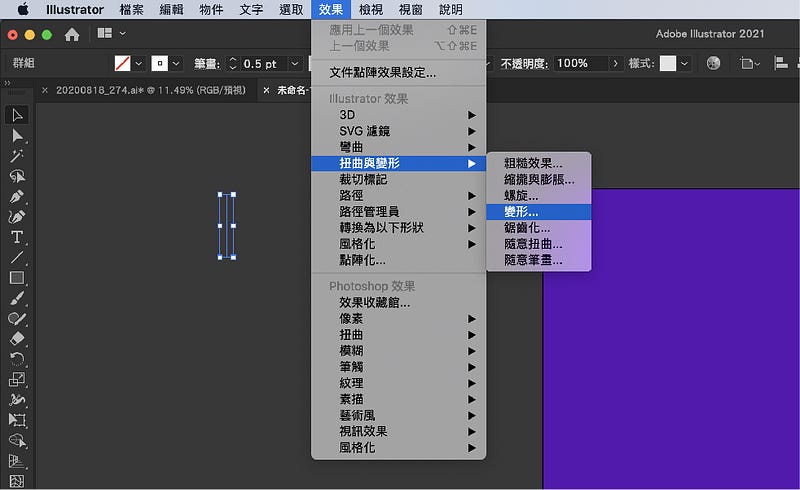Image resolution: width=800 pixels, height=490 pixels.
Task: Select the Shaper tool
Action: click(17, 318)
